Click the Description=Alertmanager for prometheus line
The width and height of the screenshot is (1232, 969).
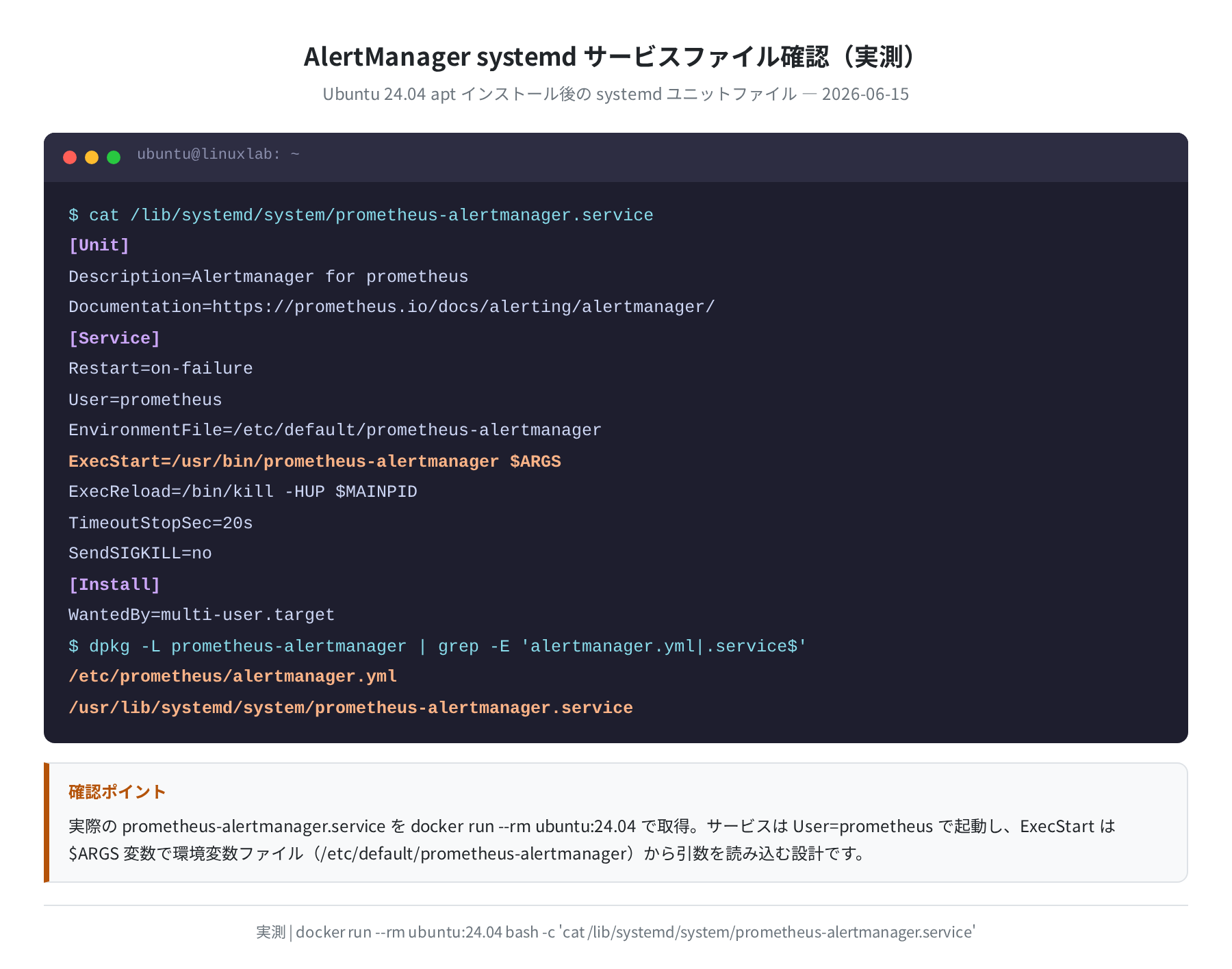coord(268,276)
